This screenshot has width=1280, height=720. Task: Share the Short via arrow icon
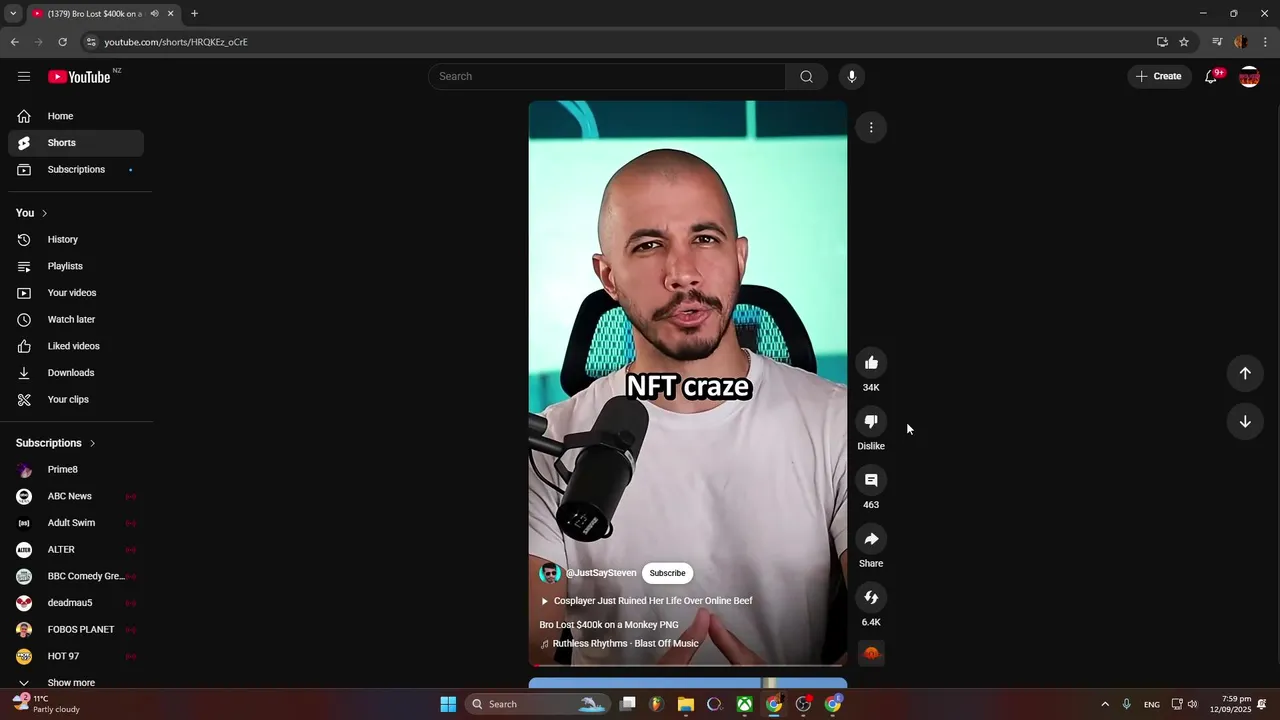coord(871,539)
